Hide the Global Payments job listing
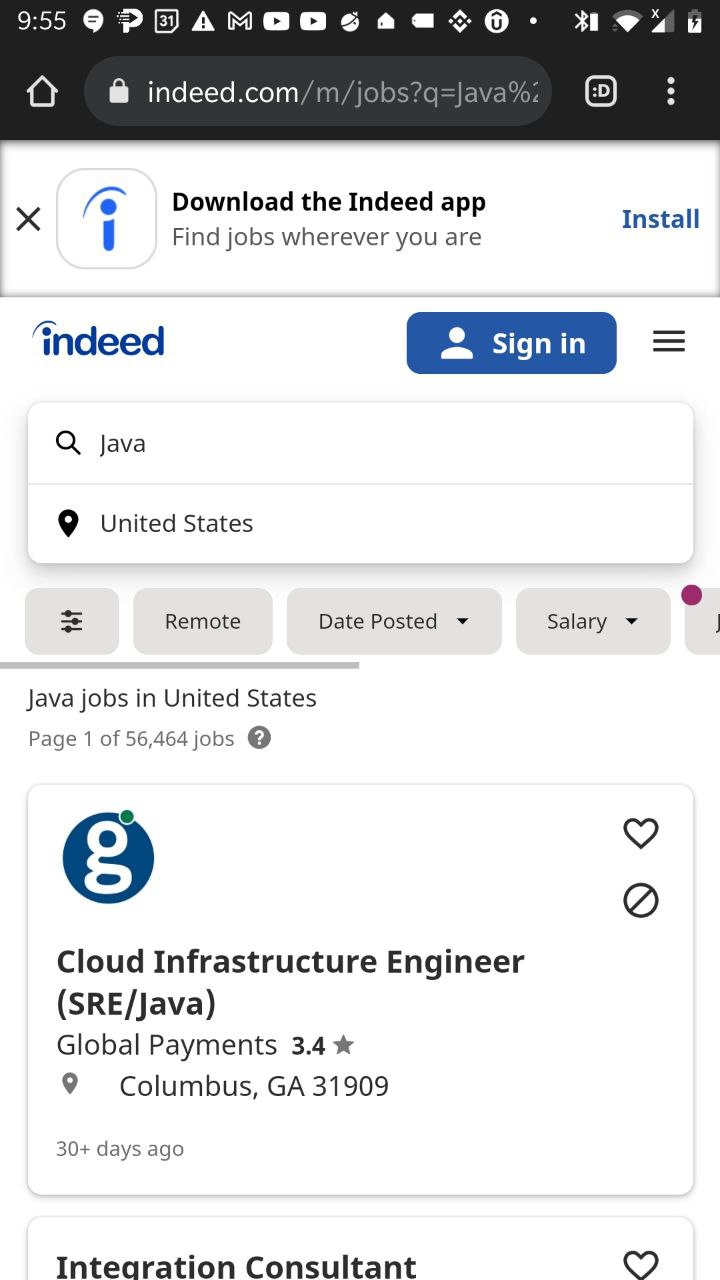 pyautogui.click(x=641, y=901)
